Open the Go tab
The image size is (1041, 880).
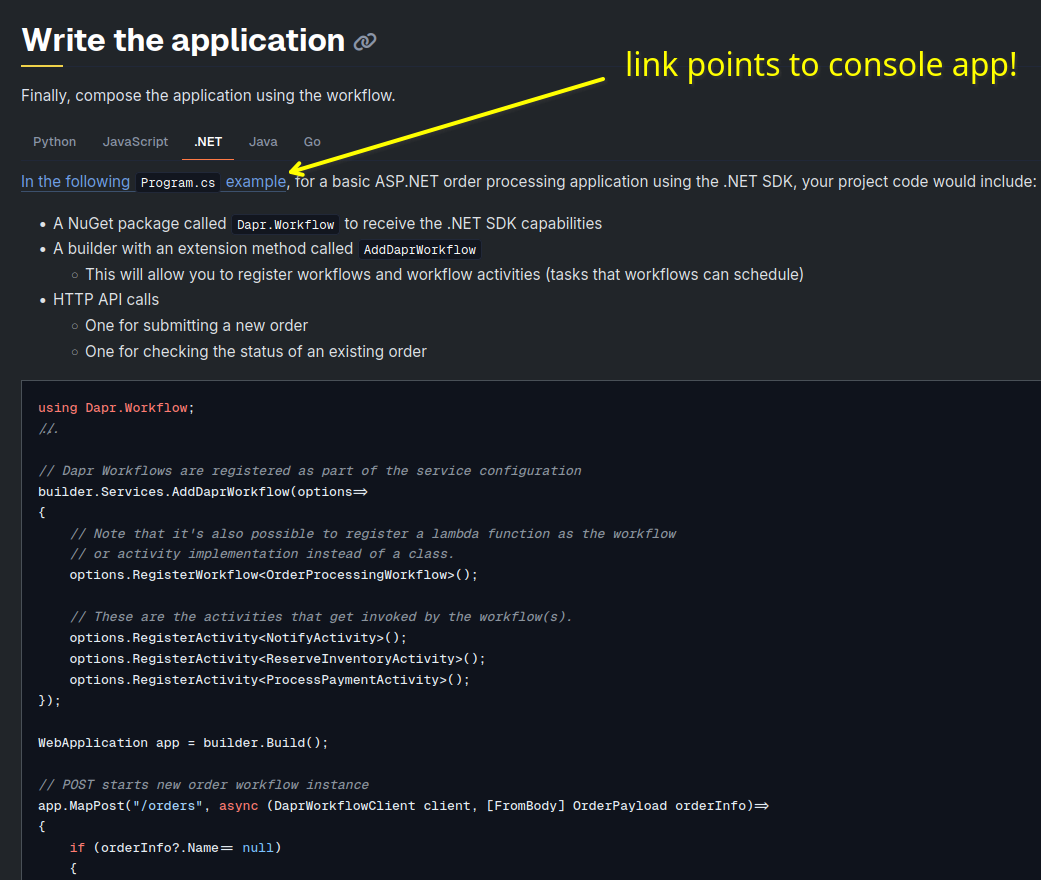point(312,141)
